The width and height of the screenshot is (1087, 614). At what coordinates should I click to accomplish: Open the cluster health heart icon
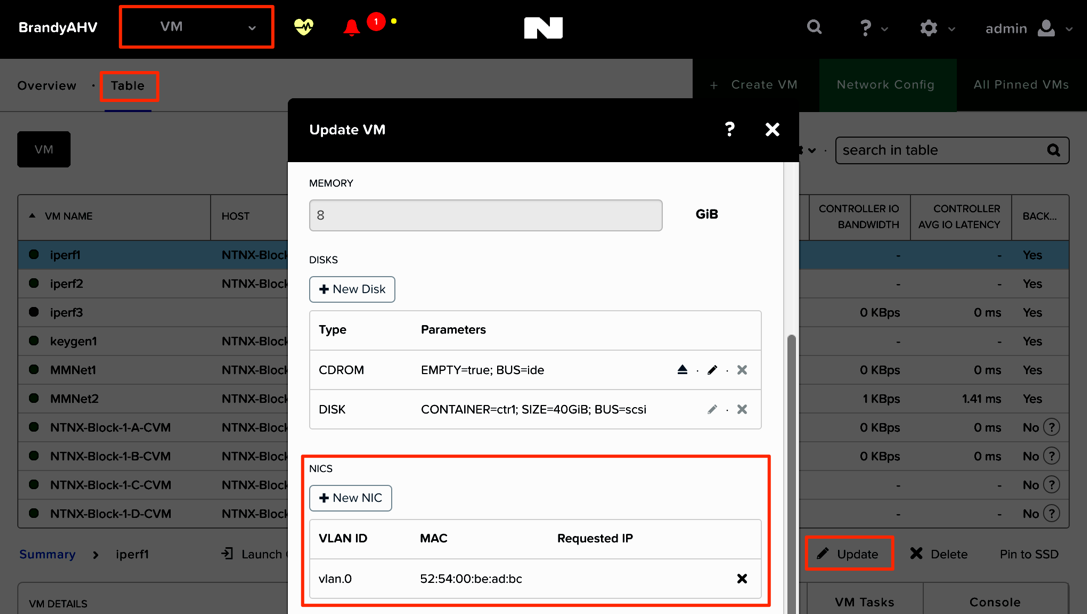pos(304,27)
